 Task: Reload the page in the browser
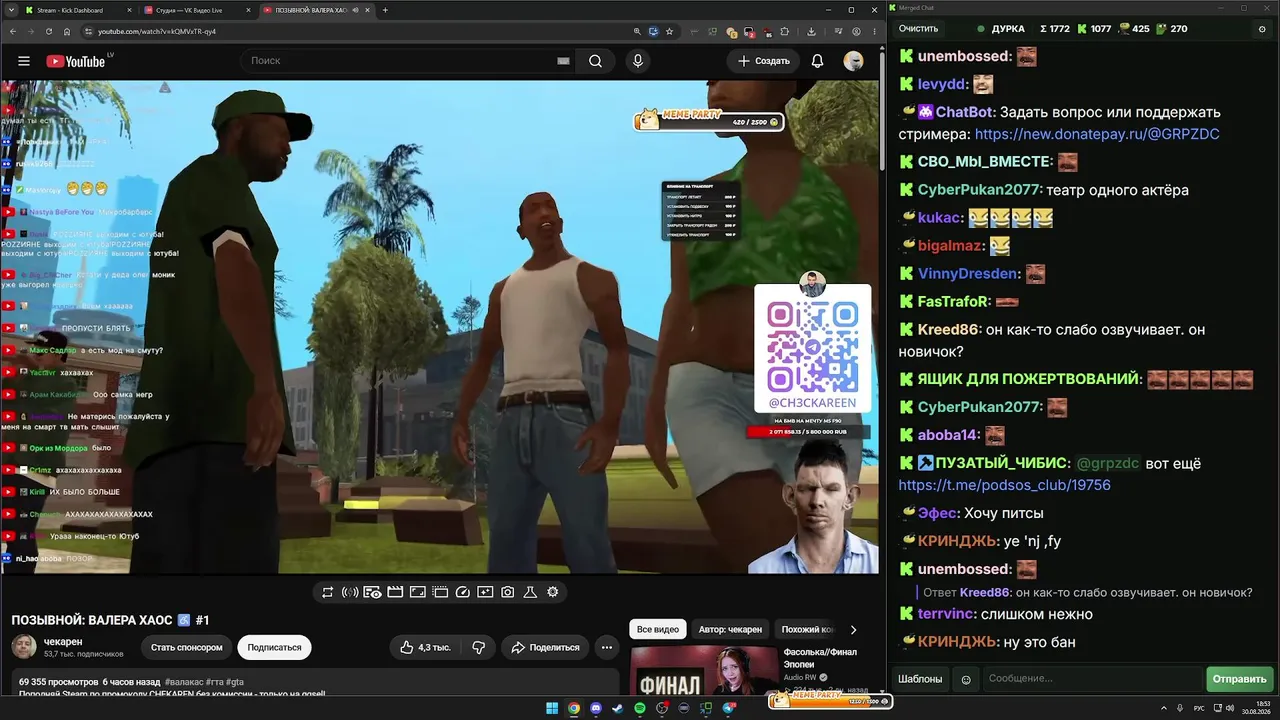click(49, 31)
